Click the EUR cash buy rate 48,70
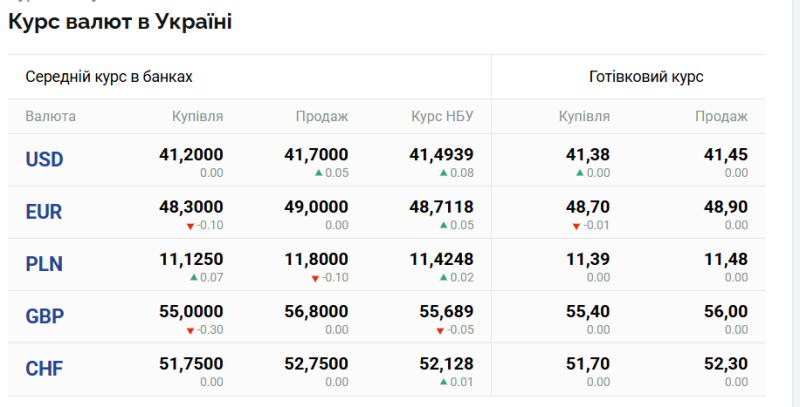This screenshot has width=800, height=407. click(x=588, y=207)
